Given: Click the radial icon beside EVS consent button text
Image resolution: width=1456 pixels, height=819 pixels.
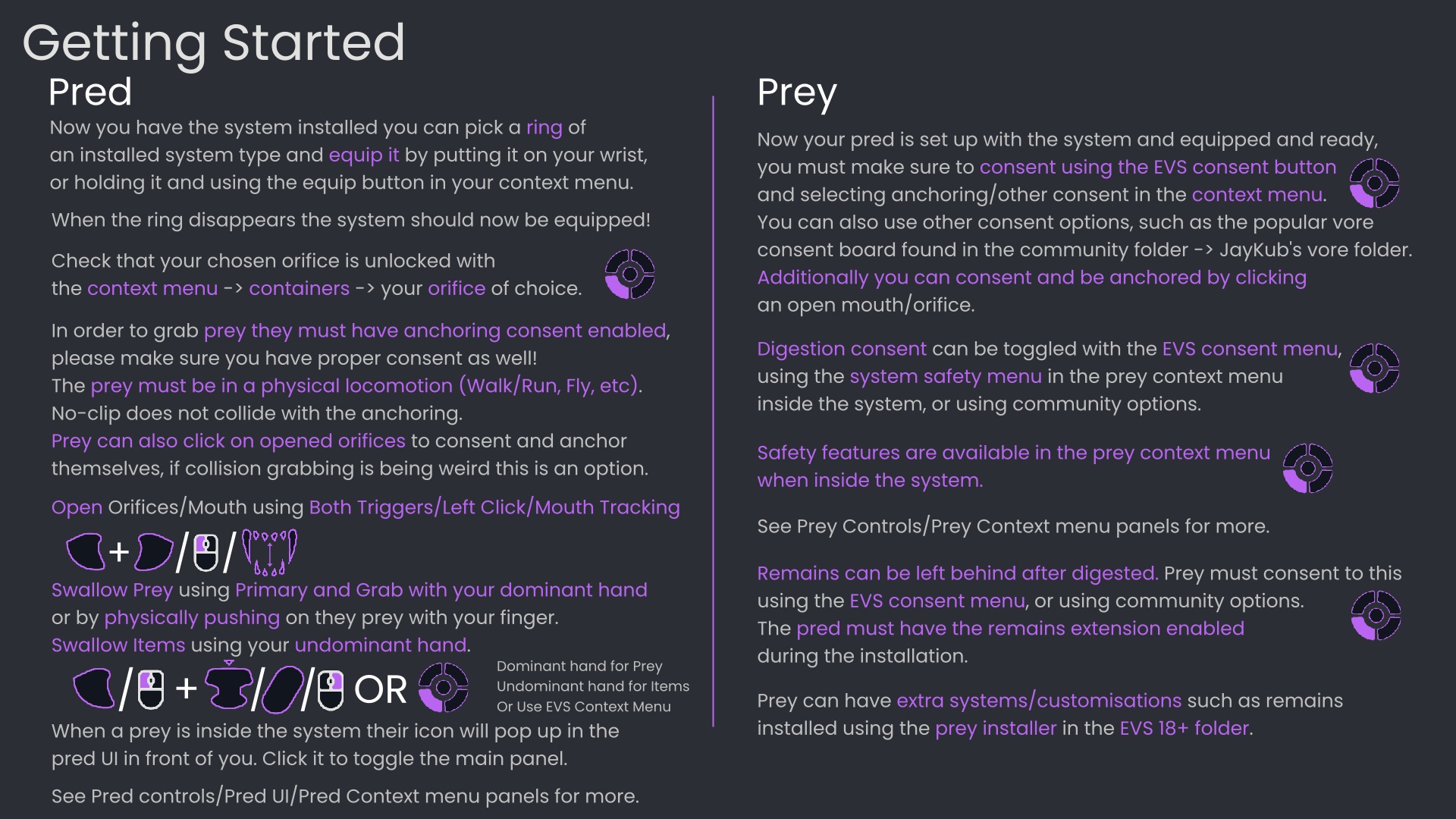Looking at the screenshot, I should (1374, 183).
